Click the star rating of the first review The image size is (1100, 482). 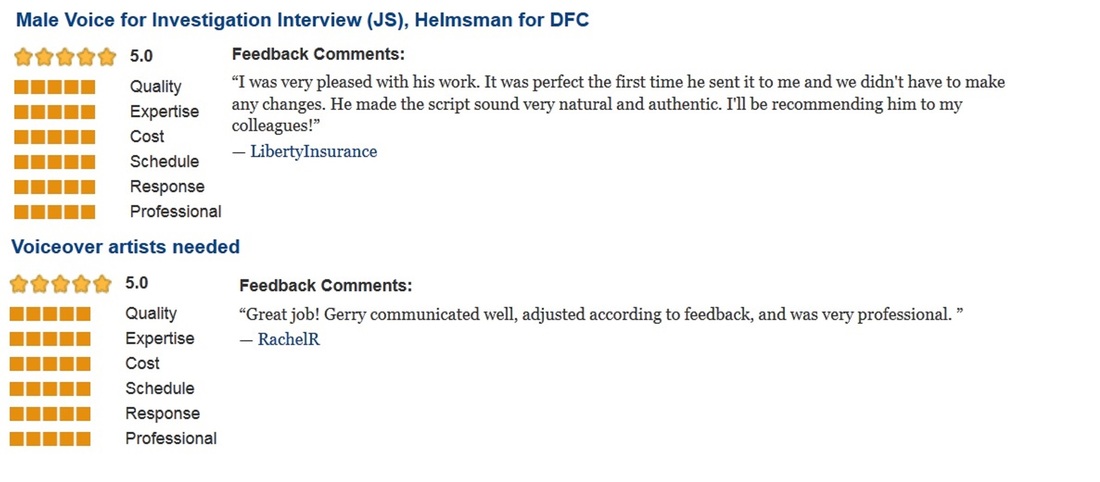pyautogui.click(x=65, y=57)
